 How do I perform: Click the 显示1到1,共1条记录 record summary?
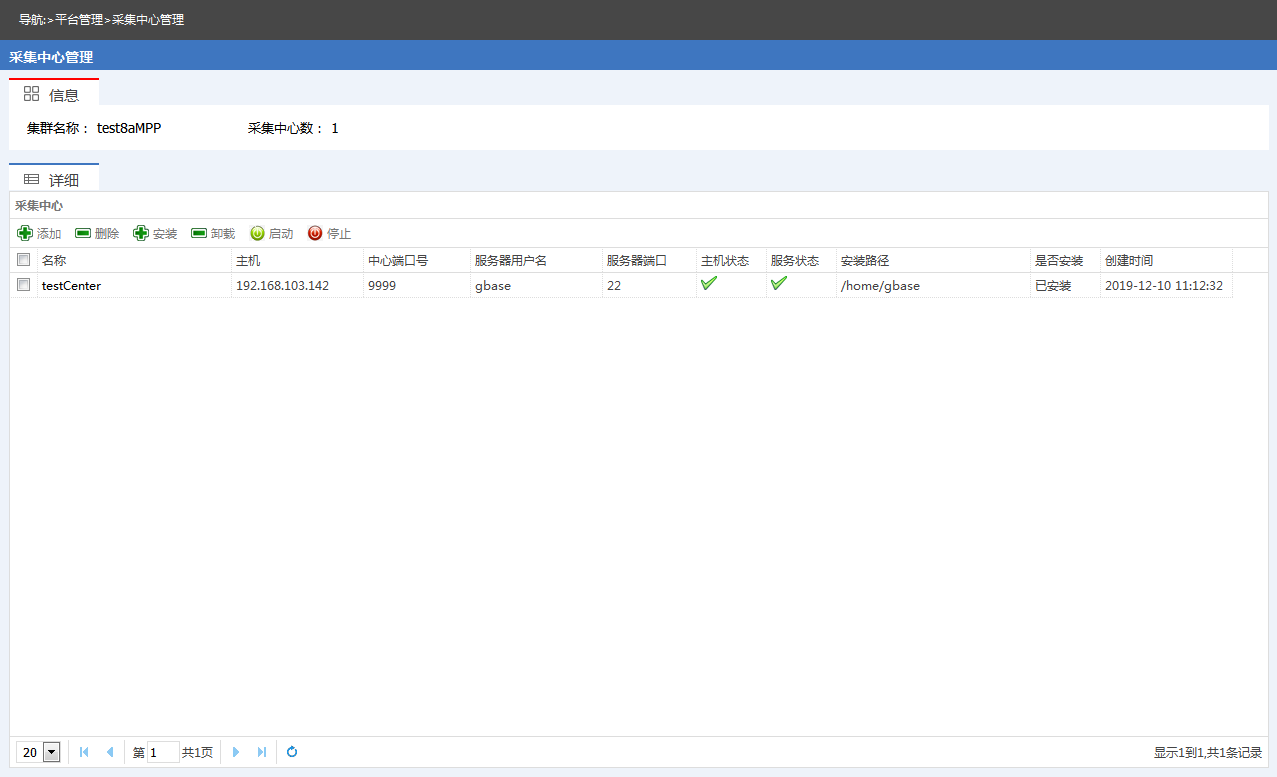[1208, 753]
